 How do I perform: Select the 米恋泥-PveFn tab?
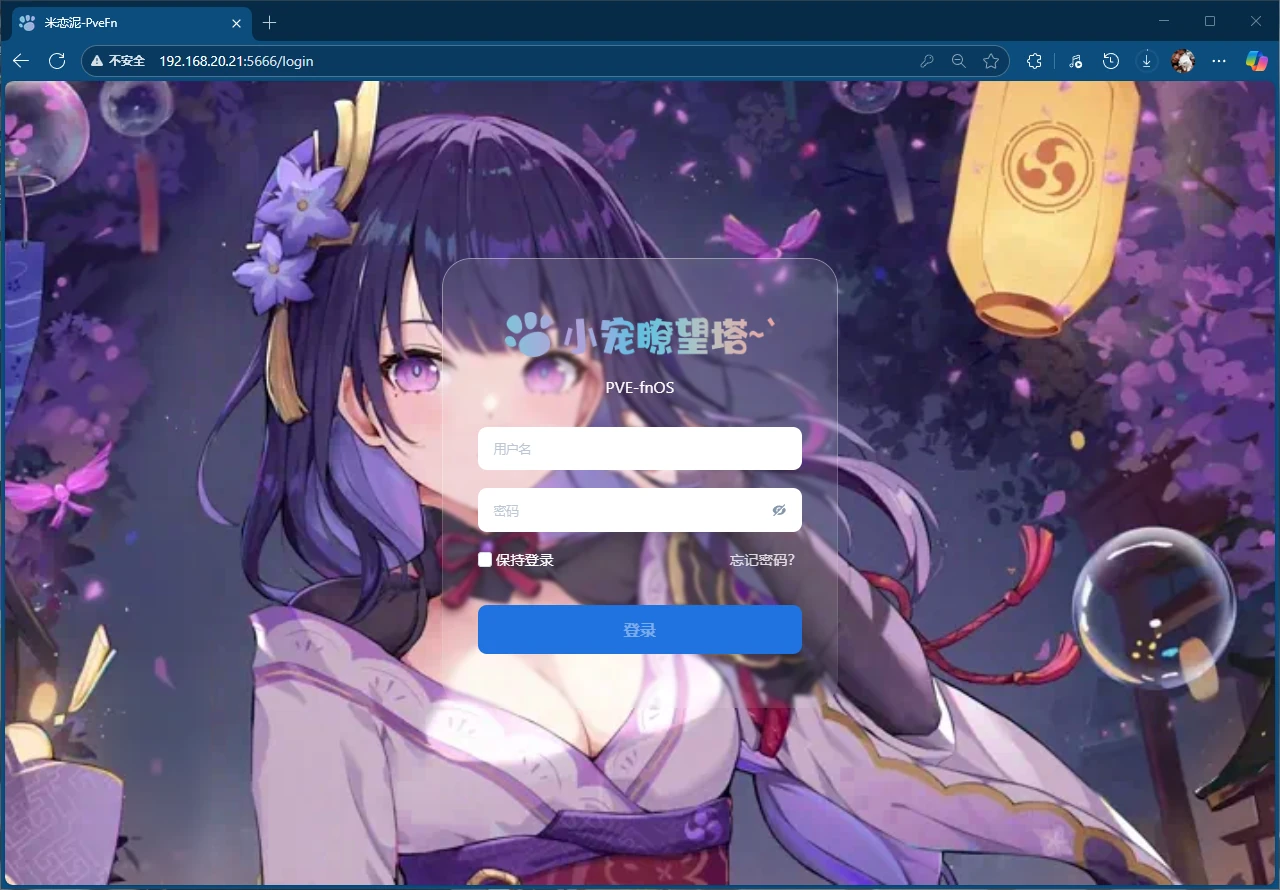(120, 23)
